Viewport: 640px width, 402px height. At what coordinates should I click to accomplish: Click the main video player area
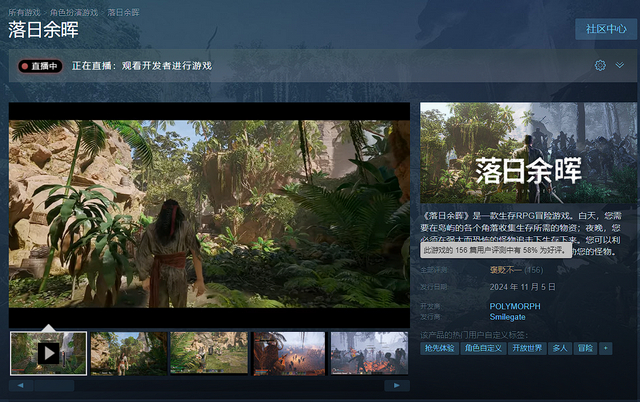point(209,215)
